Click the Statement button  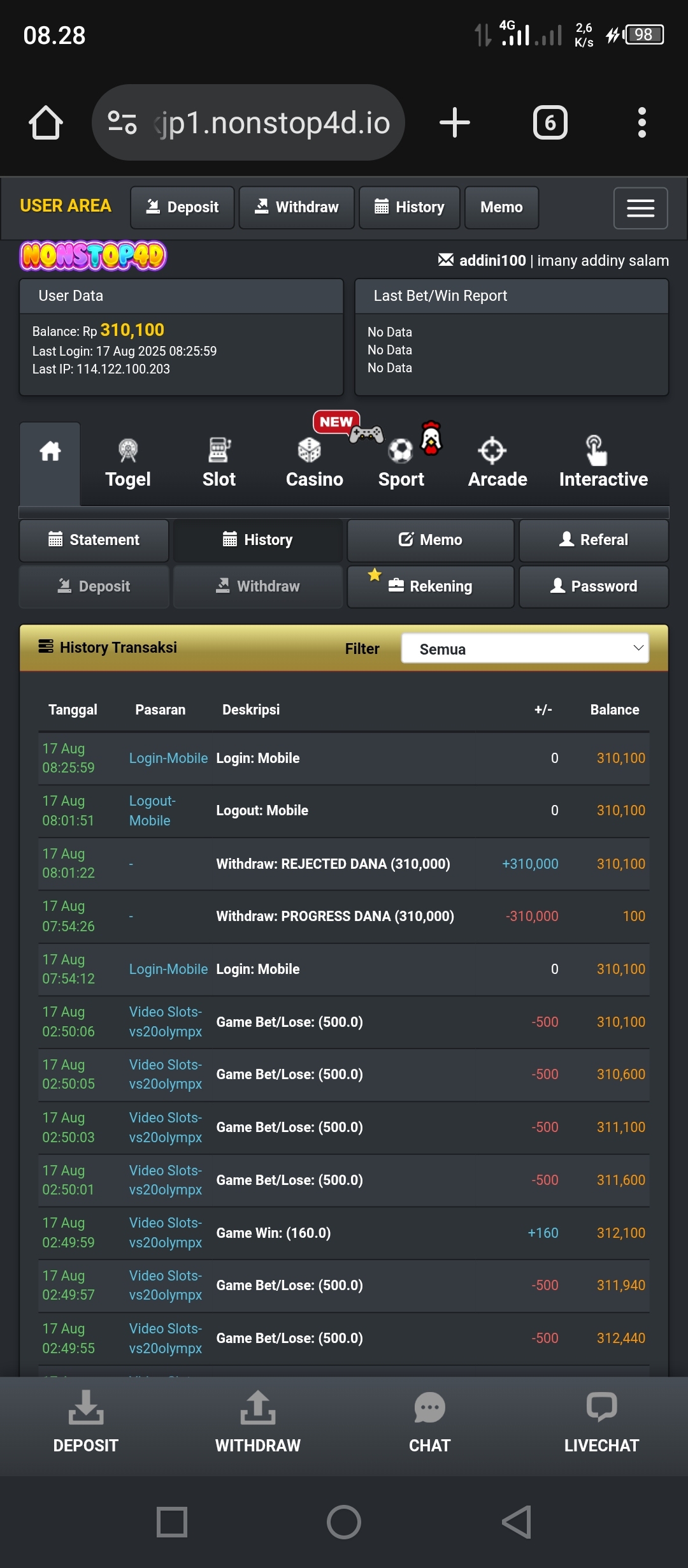click(x=94, y=540)
